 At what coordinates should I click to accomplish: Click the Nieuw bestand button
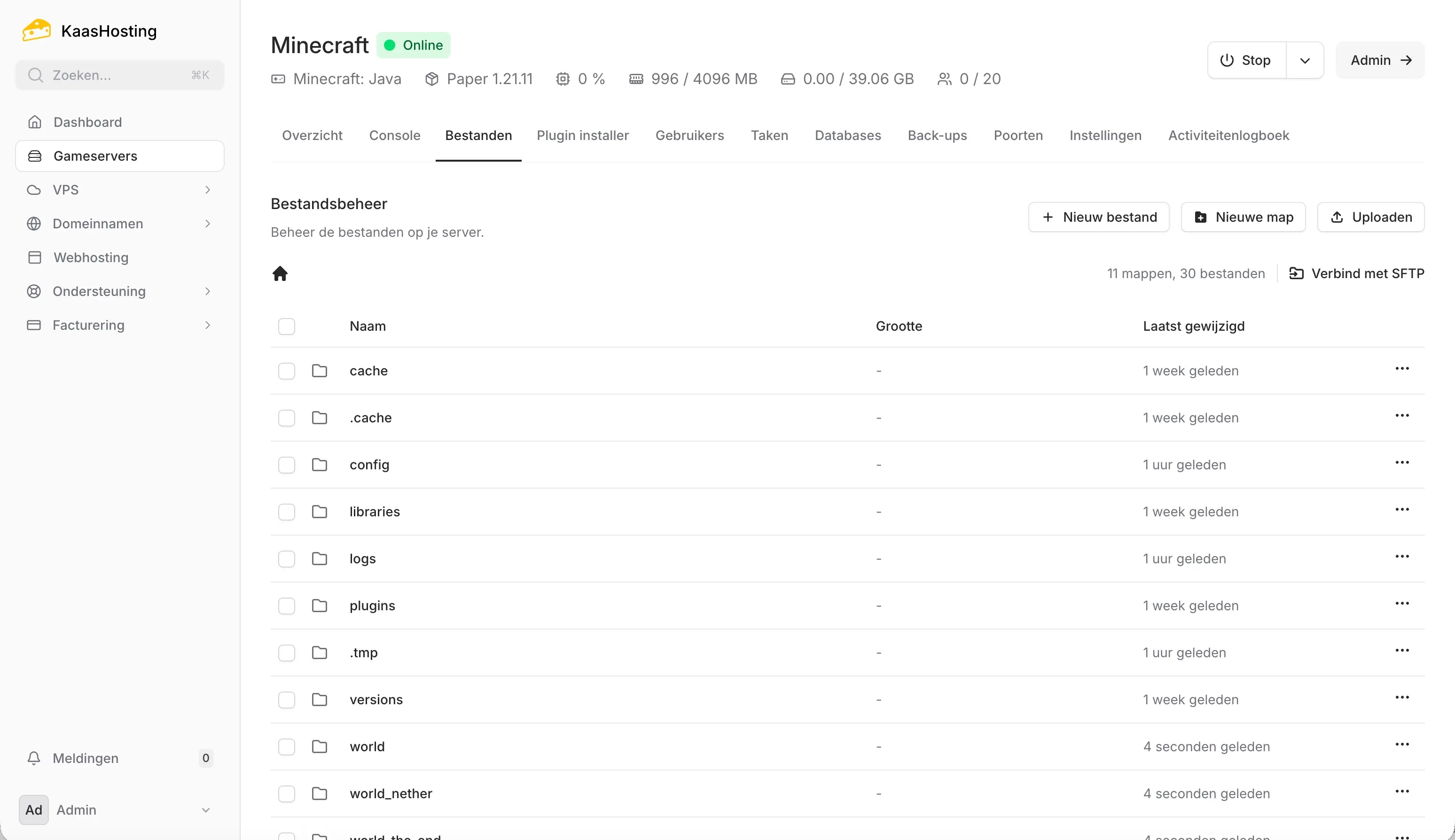click(1099, 218)
